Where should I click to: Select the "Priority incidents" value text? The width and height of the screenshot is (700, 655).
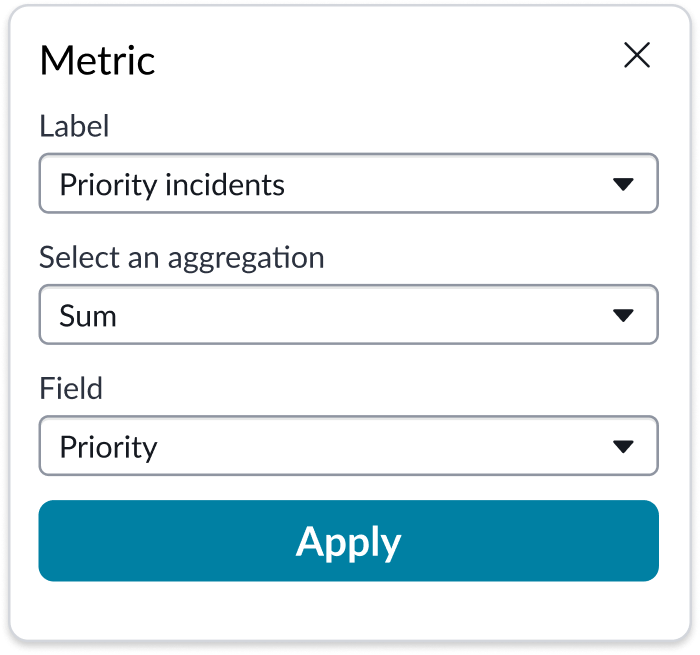click(172, 185)
